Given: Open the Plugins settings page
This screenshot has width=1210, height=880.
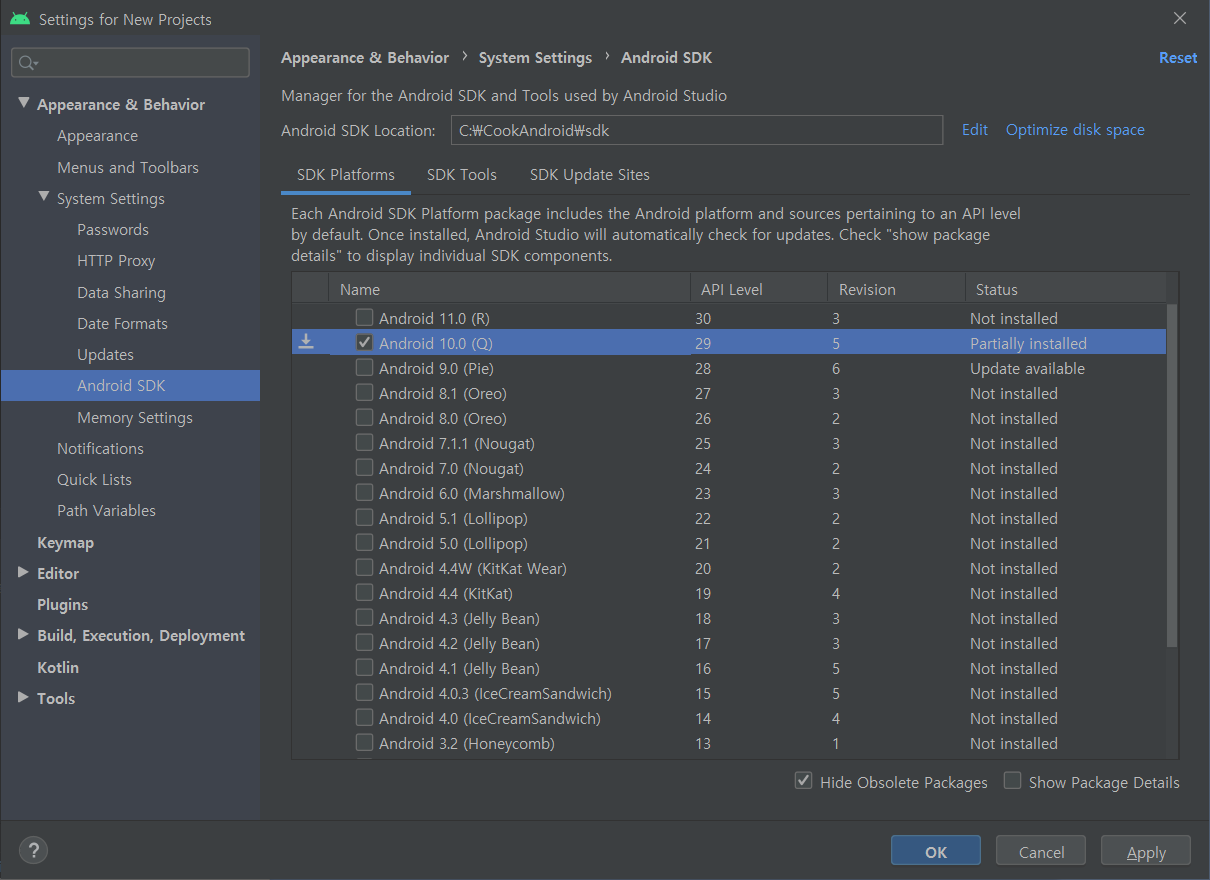Looking at the screenshot, I should tap(62, 604).
